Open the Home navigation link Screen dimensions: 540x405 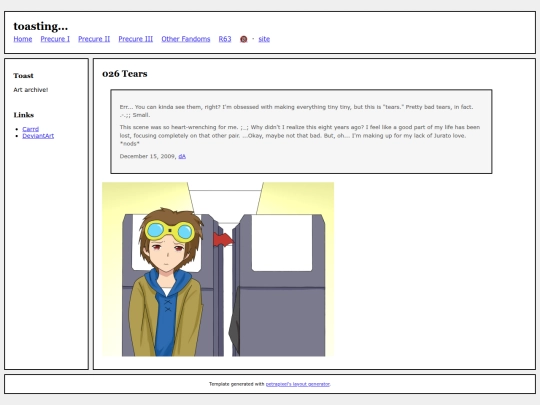pyautogui.click(x=23, y=39)
